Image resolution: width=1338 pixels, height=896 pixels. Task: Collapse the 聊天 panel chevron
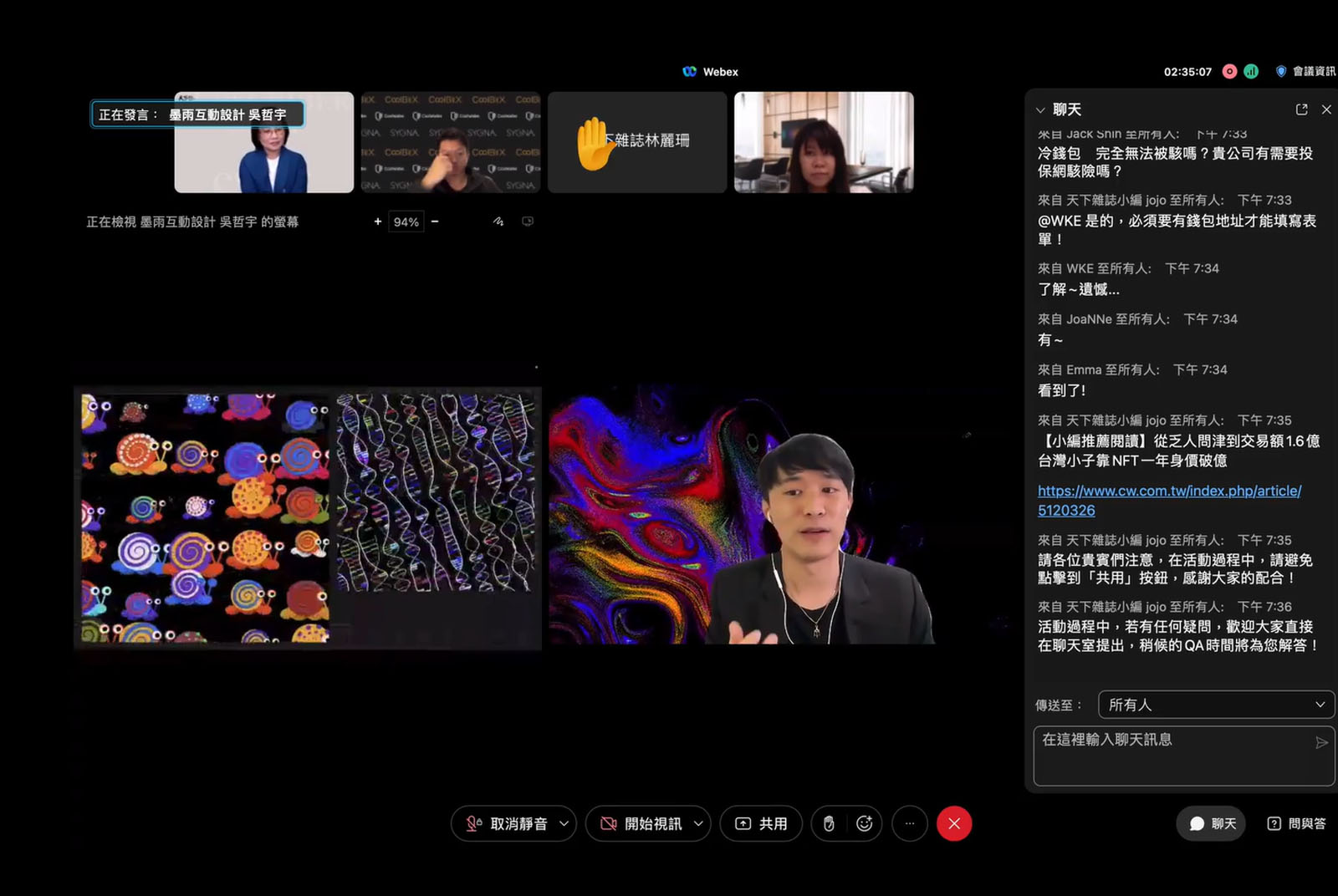point(1040,110)
